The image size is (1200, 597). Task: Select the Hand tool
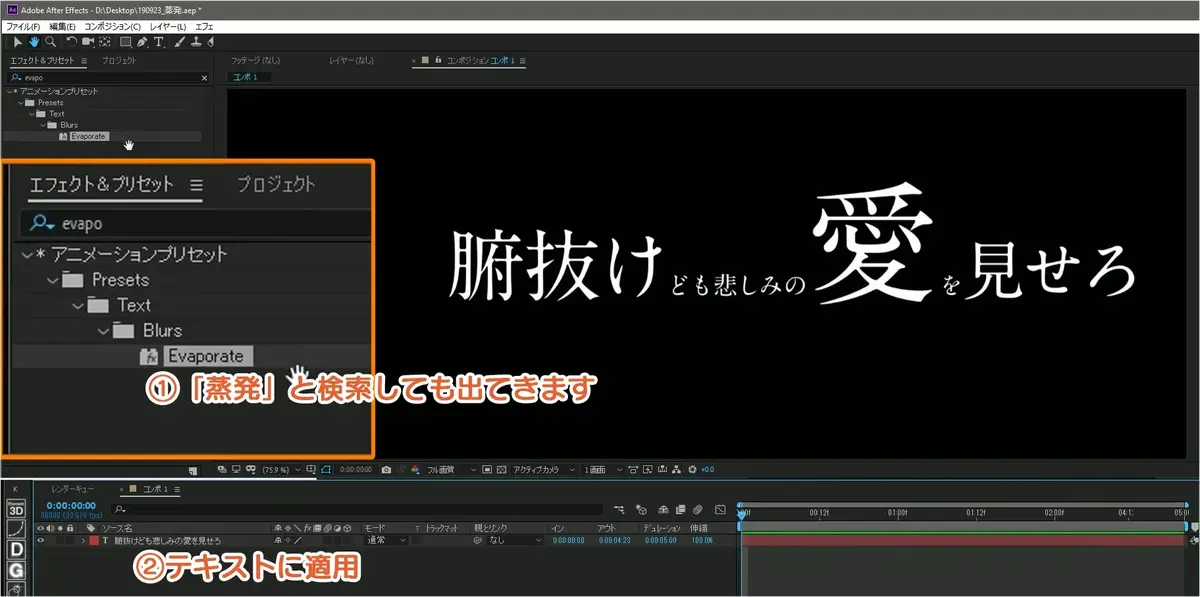34,41
